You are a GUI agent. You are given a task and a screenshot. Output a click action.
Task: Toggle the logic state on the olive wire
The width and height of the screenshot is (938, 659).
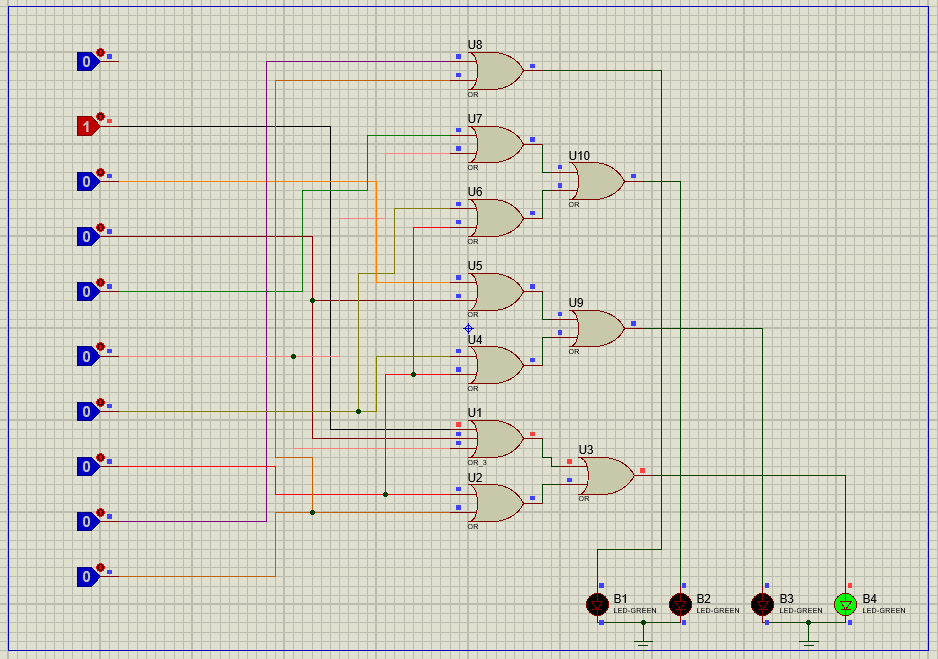(87, 411)
